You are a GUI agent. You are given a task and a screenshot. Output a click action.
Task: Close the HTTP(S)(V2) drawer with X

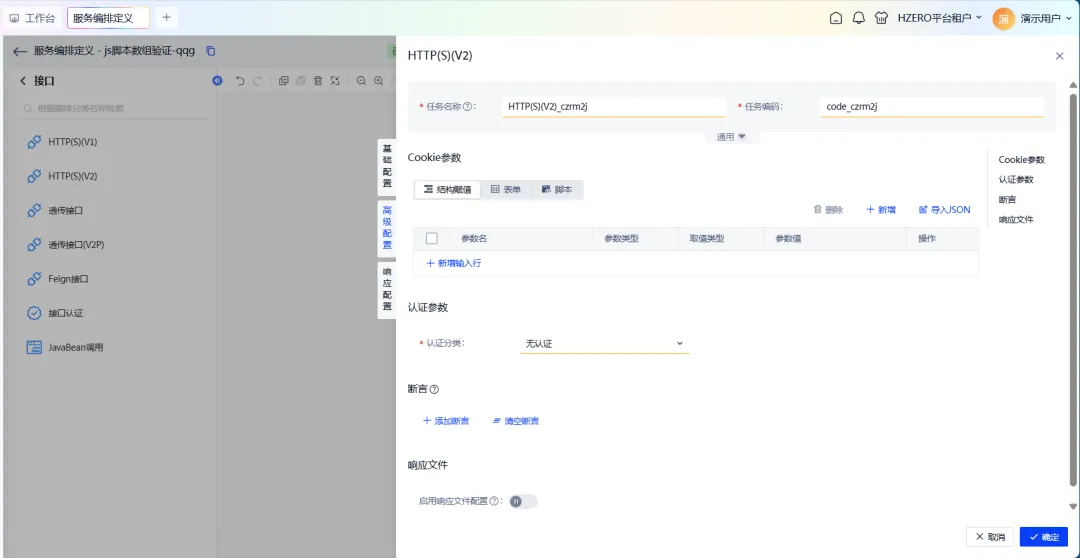pyautogui.click(x=1059, y=56)
